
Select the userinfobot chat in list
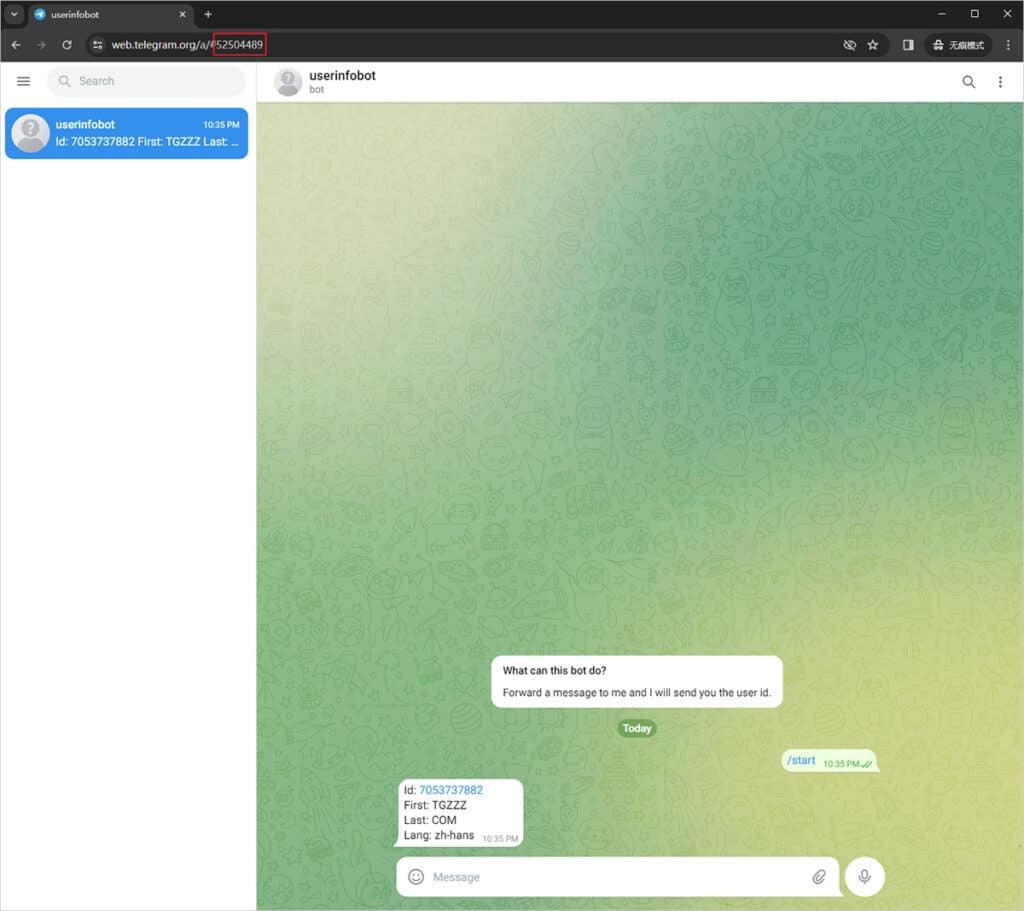coord(126,133)
